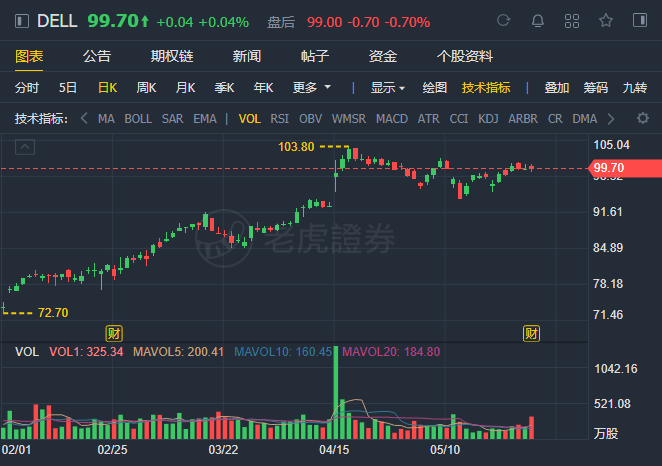
Task: Click the 05/10 date axis label
Action: (x=445, y=450)
